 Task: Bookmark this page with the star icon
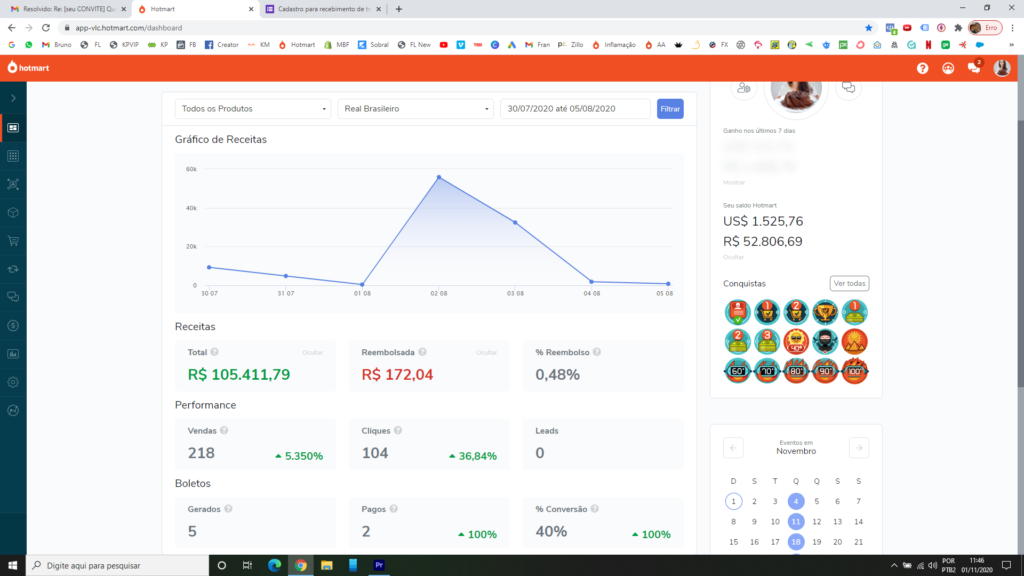point(869,27)
